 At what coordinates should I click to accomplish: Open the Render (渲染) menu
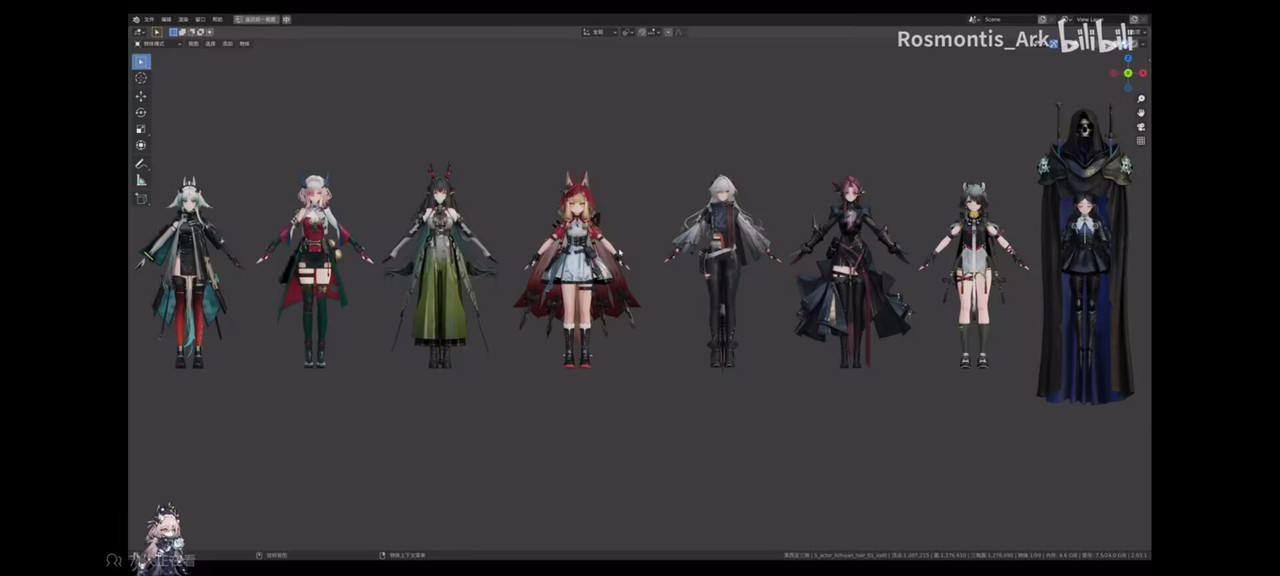183,19
